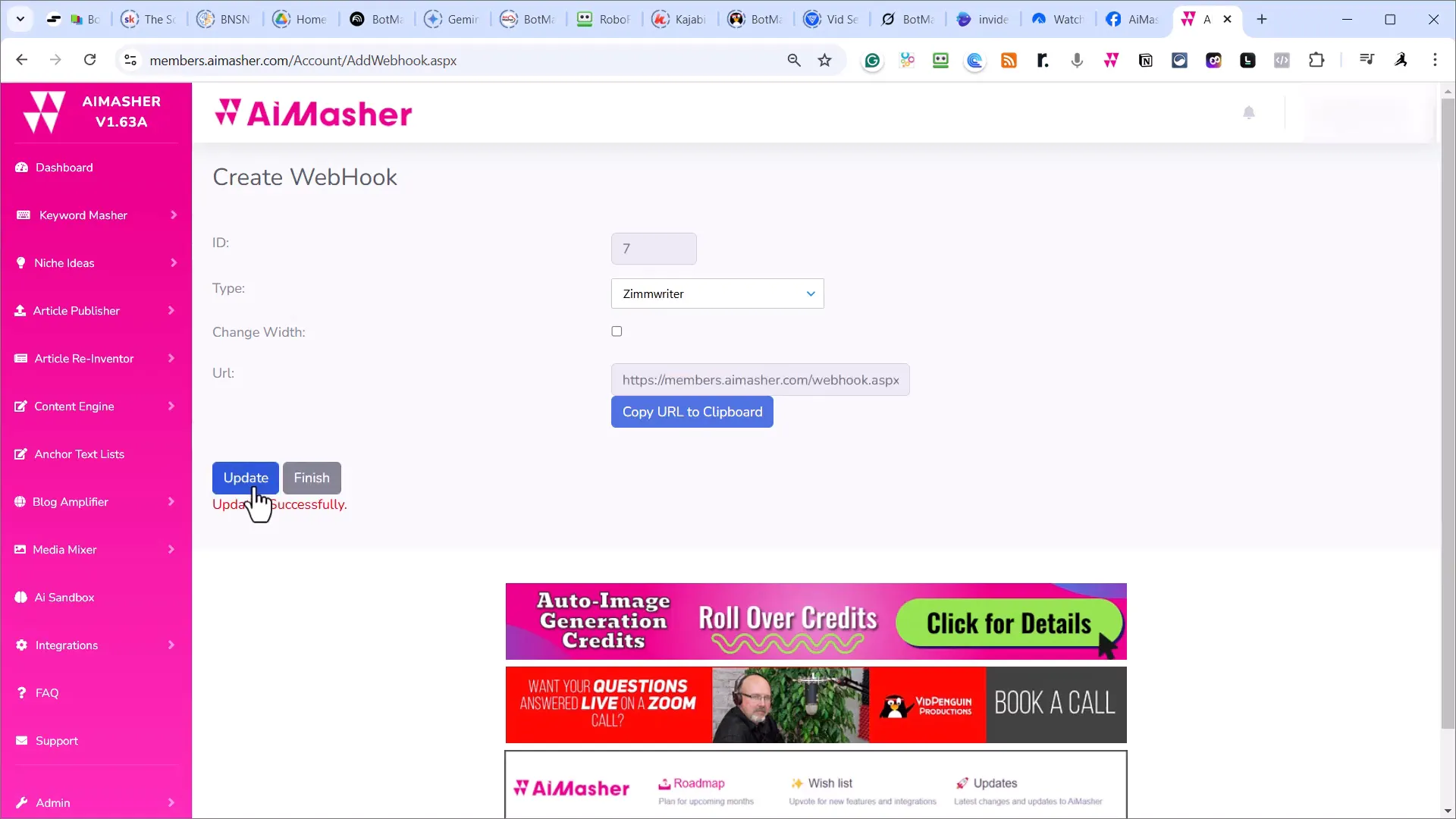Open Anchor Text Lists in sidebar

click(x=79, y=454)
